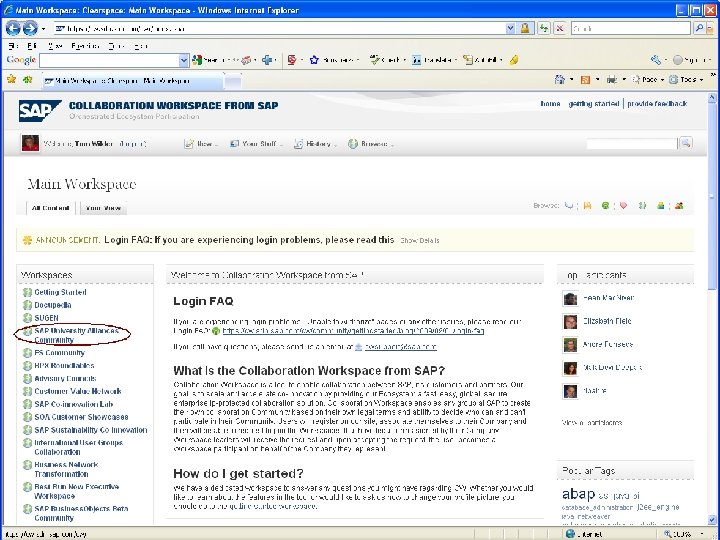This screenshot has width=720, height=540.
Task: Open the Favorites menu
Action: pos(85,46)
